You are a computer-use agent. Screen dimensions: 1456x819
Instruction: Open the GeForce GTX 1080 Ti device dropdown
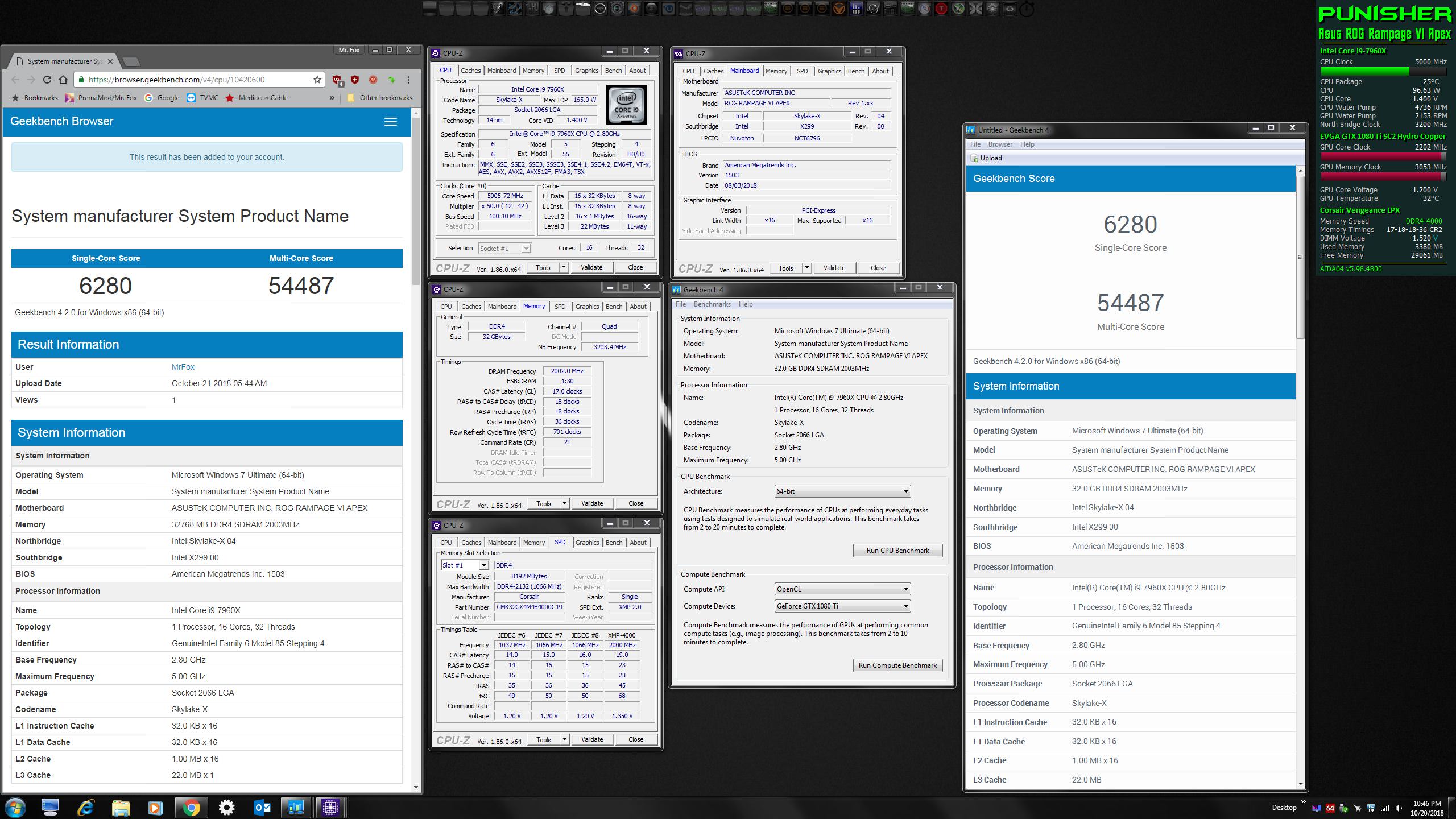point(842,606)
